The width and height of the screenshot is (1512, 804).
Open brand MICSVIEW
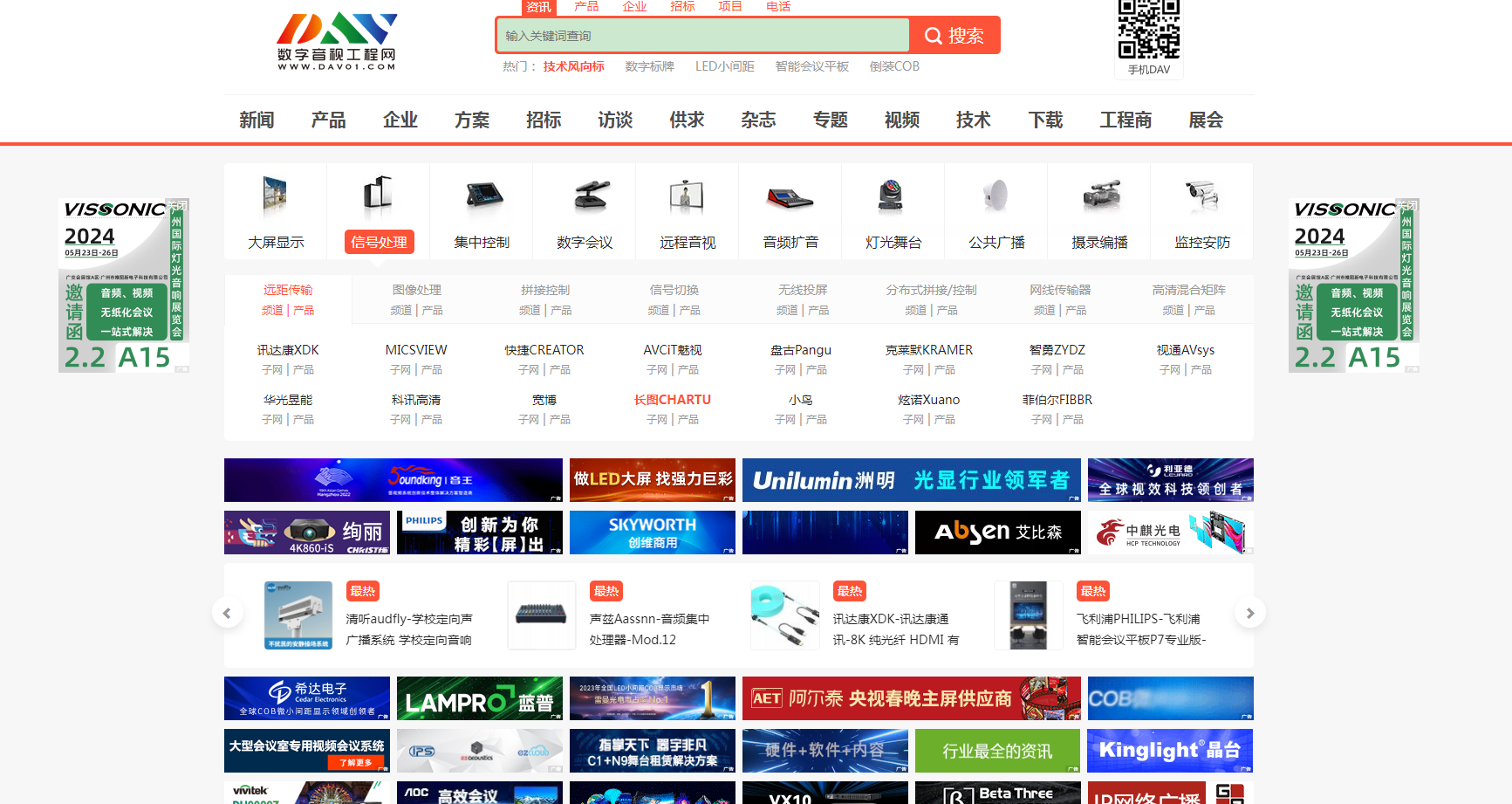point(416,350)
